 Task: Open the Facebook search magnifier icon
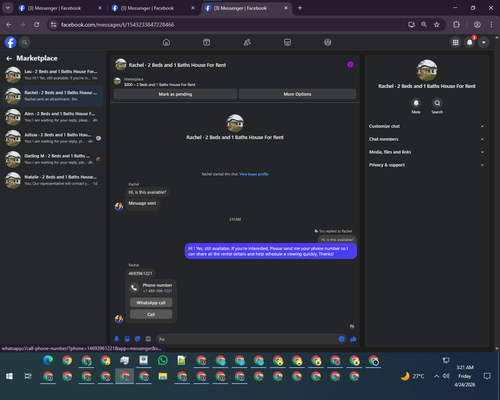(x=25, y=42)
